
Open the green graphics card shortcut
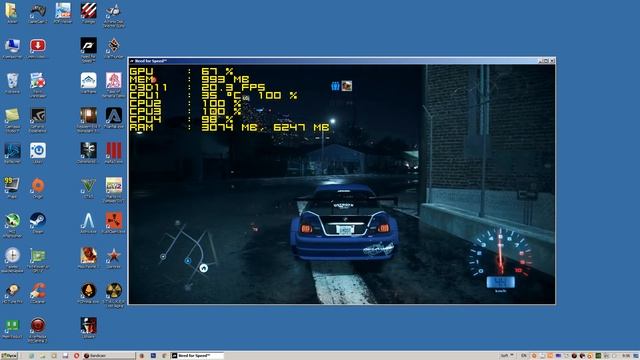[38, 256]
